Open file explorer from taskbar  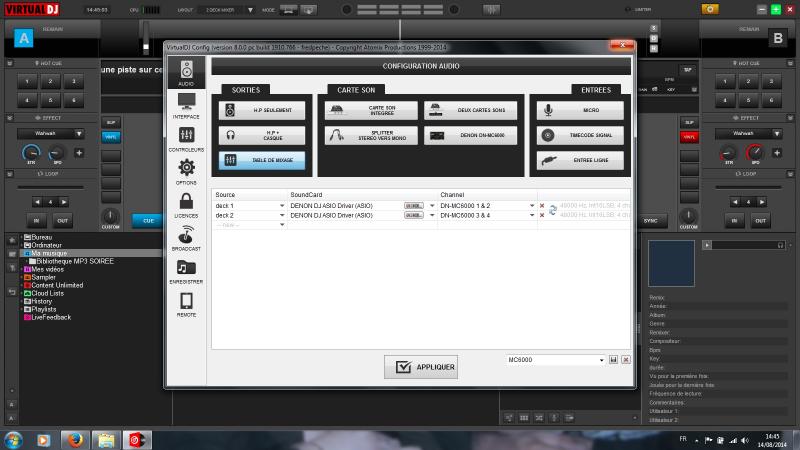[x=106, y=440]
